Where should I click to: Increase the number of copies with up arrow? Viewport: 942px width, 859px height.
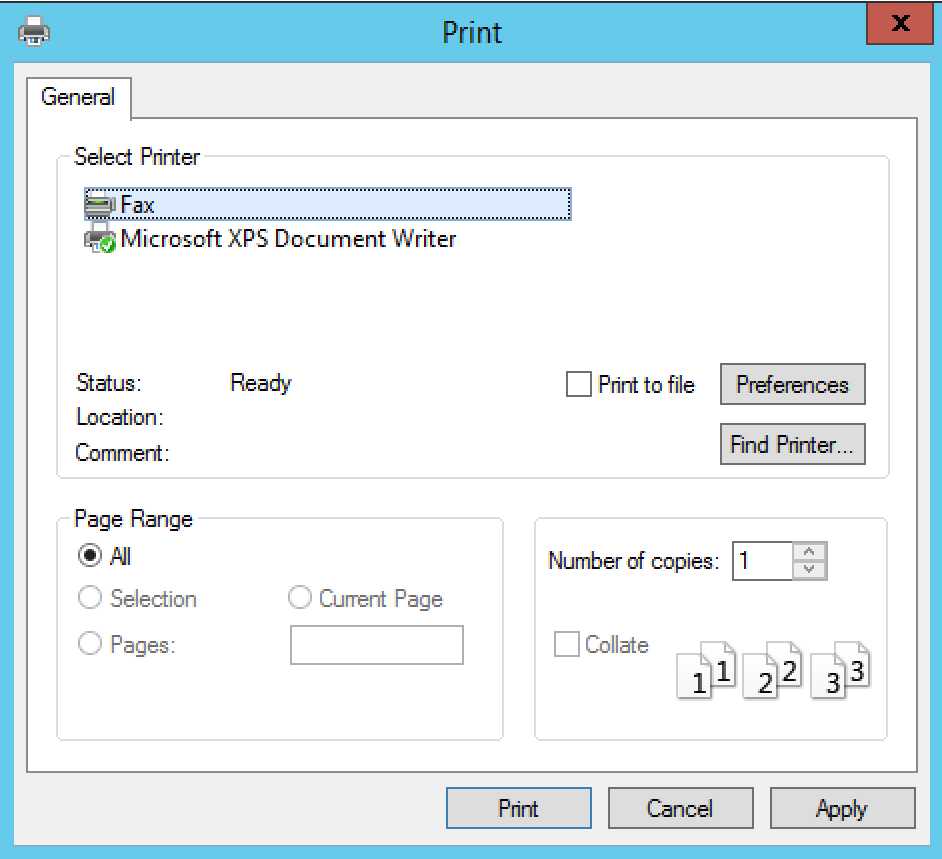(x=809, y=551)
